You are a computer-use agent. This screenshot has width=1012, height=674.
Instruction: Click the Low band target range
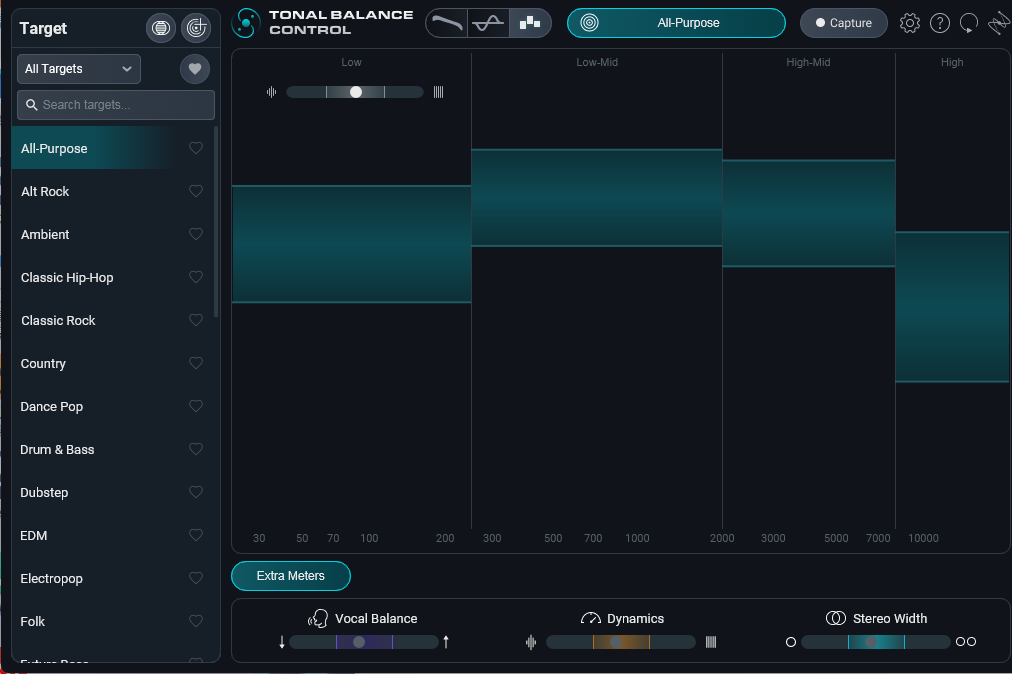[352, 244]
